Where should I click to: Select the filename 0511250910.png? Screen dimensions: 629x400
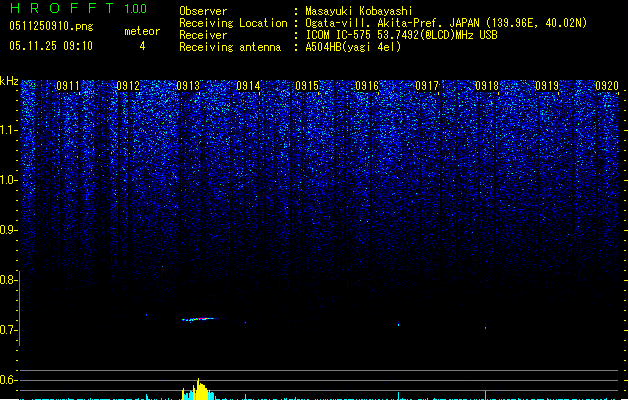(51, 26)
